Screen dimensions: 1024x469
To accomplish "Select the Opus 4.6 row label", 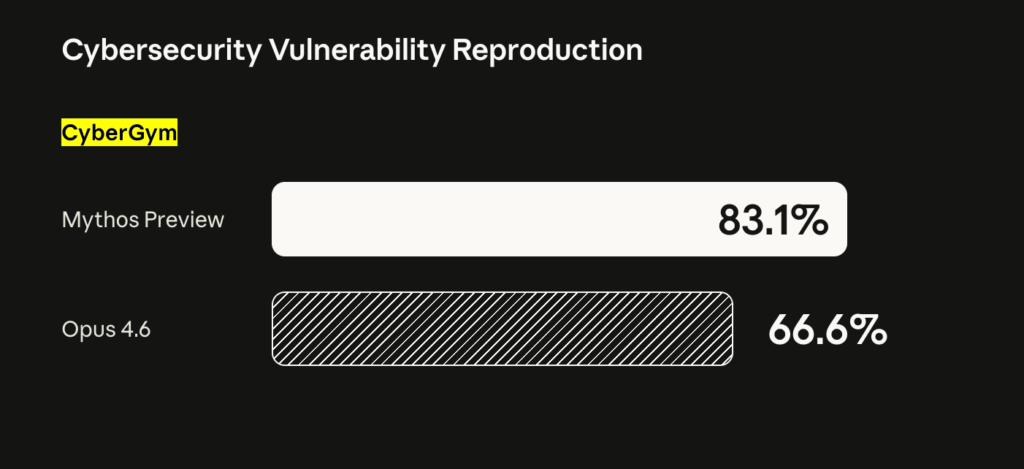I will click(106, 329).
